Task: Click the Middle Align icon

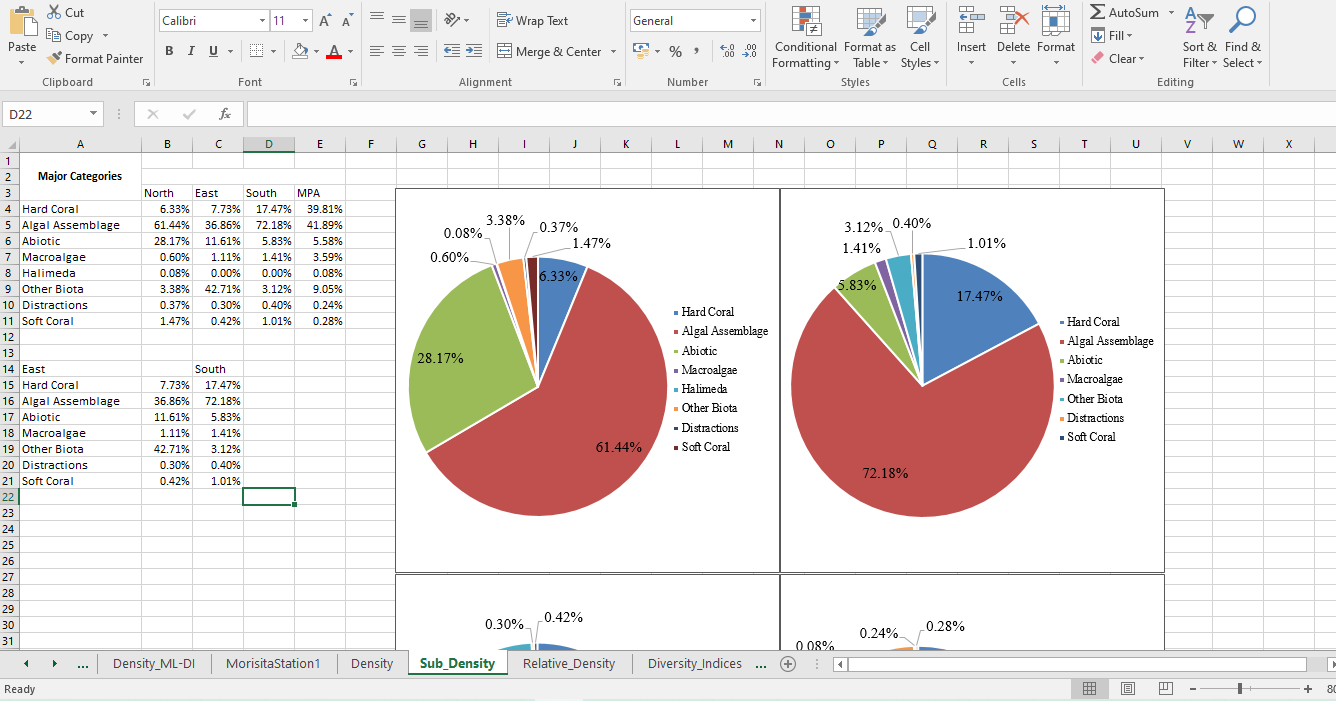Action: (398, 19)
